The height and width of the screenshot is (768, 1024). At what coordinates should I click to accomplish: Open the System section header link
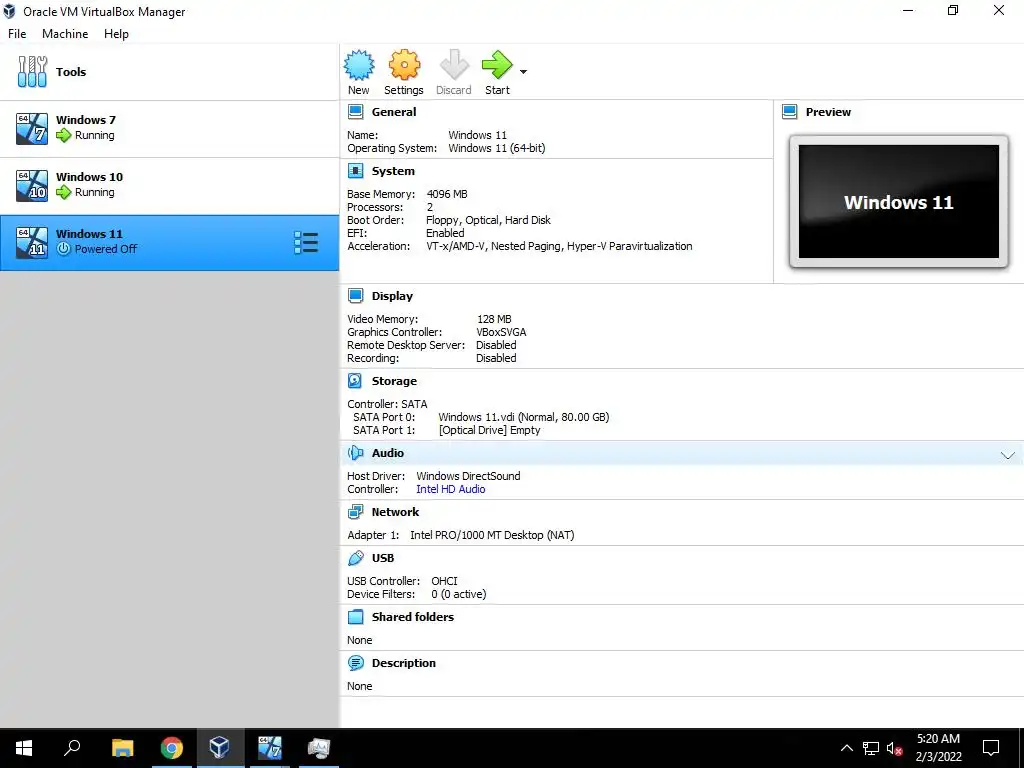tap(393, 171)
